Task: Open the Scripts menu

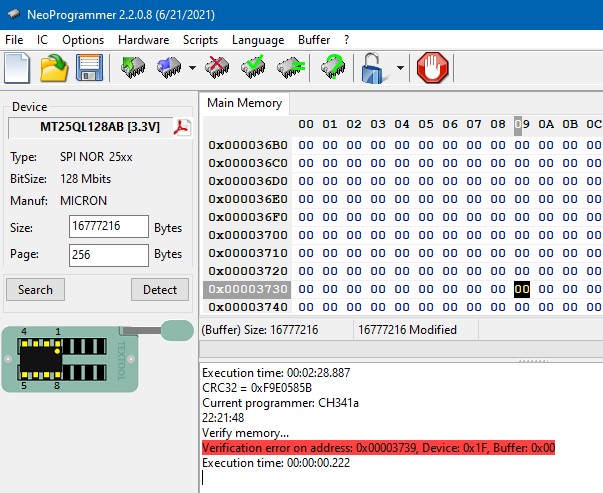Action: click(x=200, y=40)
